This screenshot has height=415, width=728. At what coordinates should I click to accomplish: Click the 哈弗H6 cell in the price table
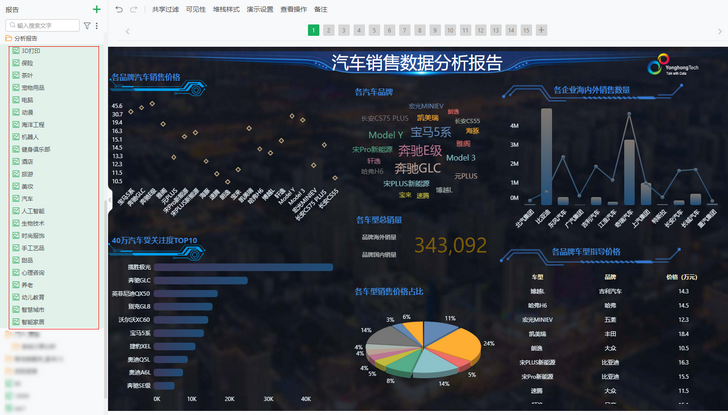pyautogui.click(x=537, y=305)
